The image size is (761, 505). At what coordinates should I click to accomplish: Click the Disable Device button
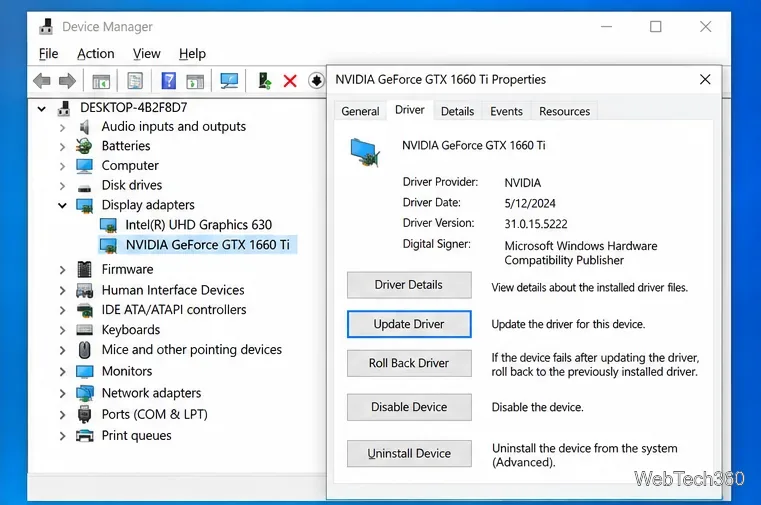(409, 407)
